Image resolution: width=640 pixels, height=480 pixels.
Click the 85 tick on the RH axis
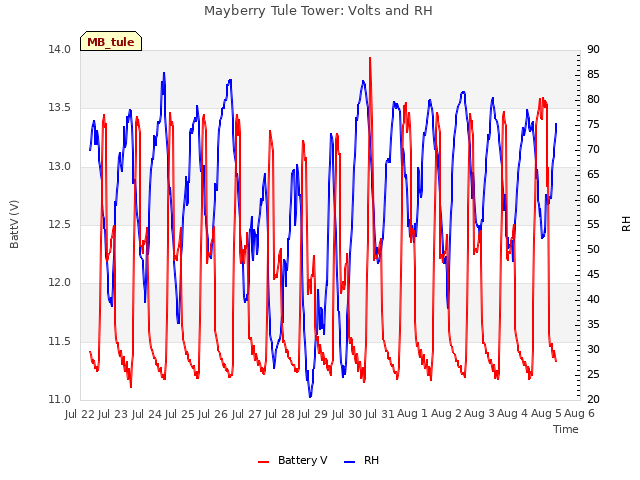(593, 74)
